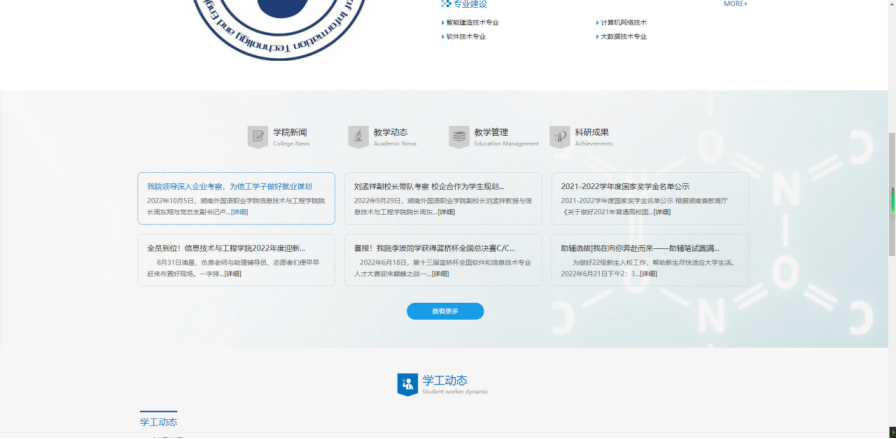The image size is (896, 439).
Task: Open MORE+ link in 专业建设 section
Action: pos(735,4)
